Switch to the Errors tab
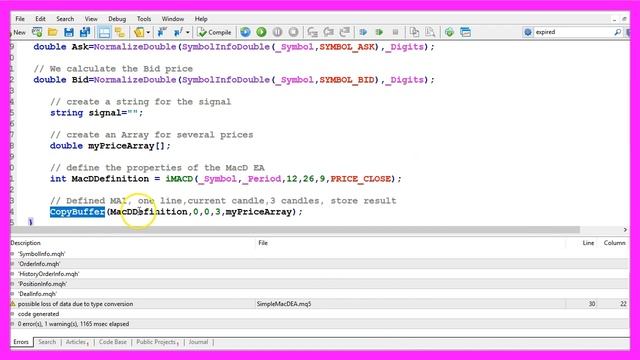The image size is (640, 360). [21, 342]
